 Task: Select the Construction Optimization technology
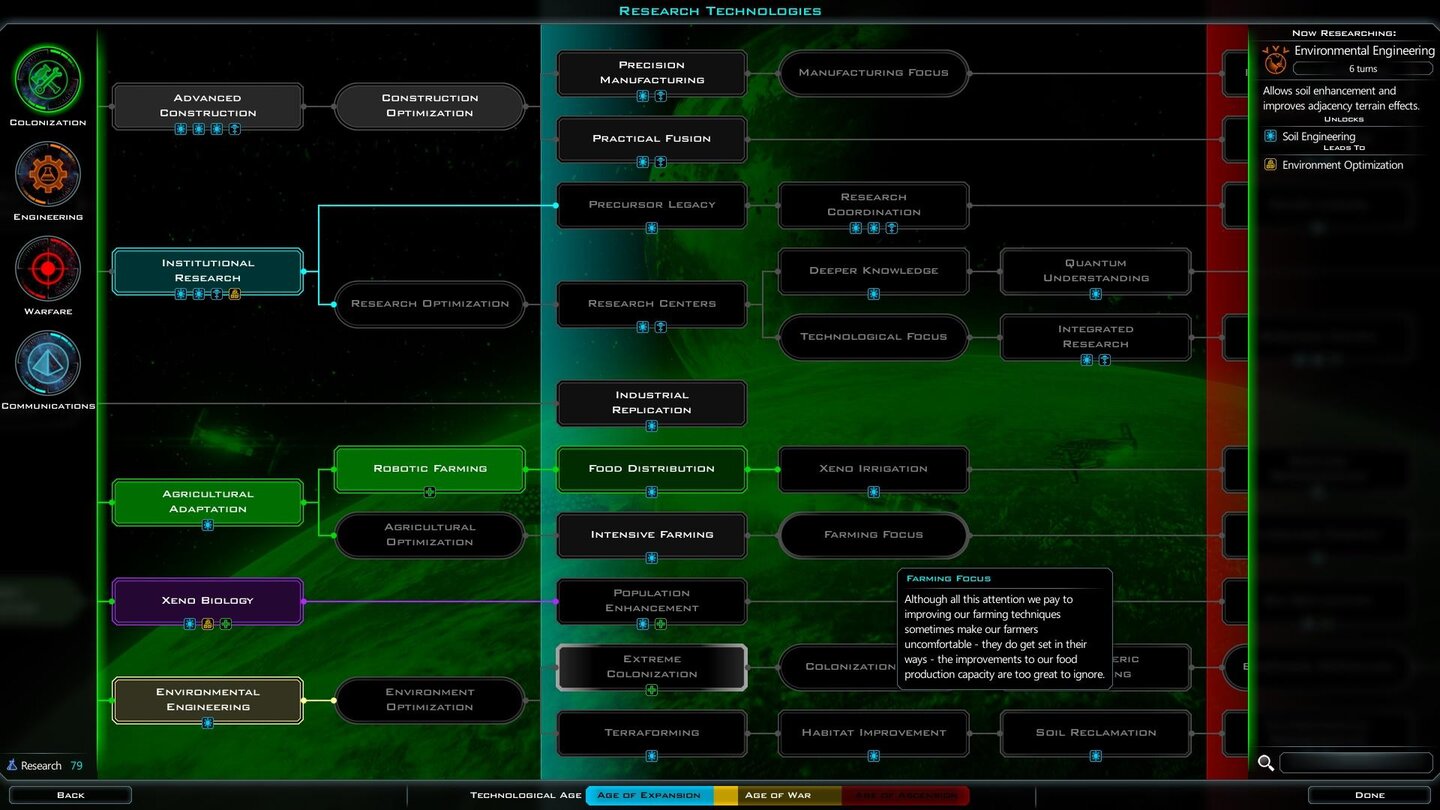coord(430,106)
